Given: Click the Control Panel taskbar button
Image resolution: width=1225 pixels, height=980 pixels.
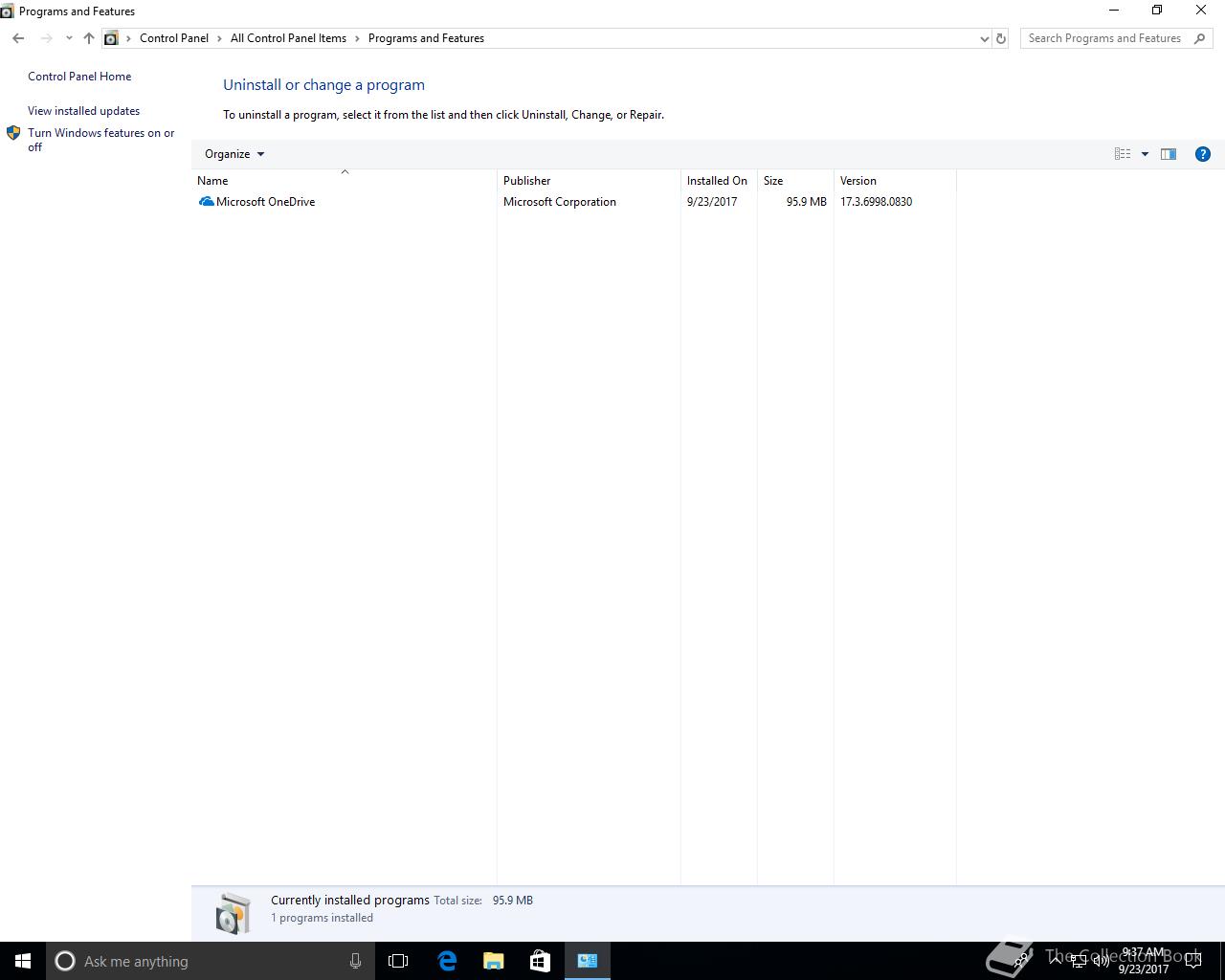Looking at the screenshot, I should [x=588, y=961].
